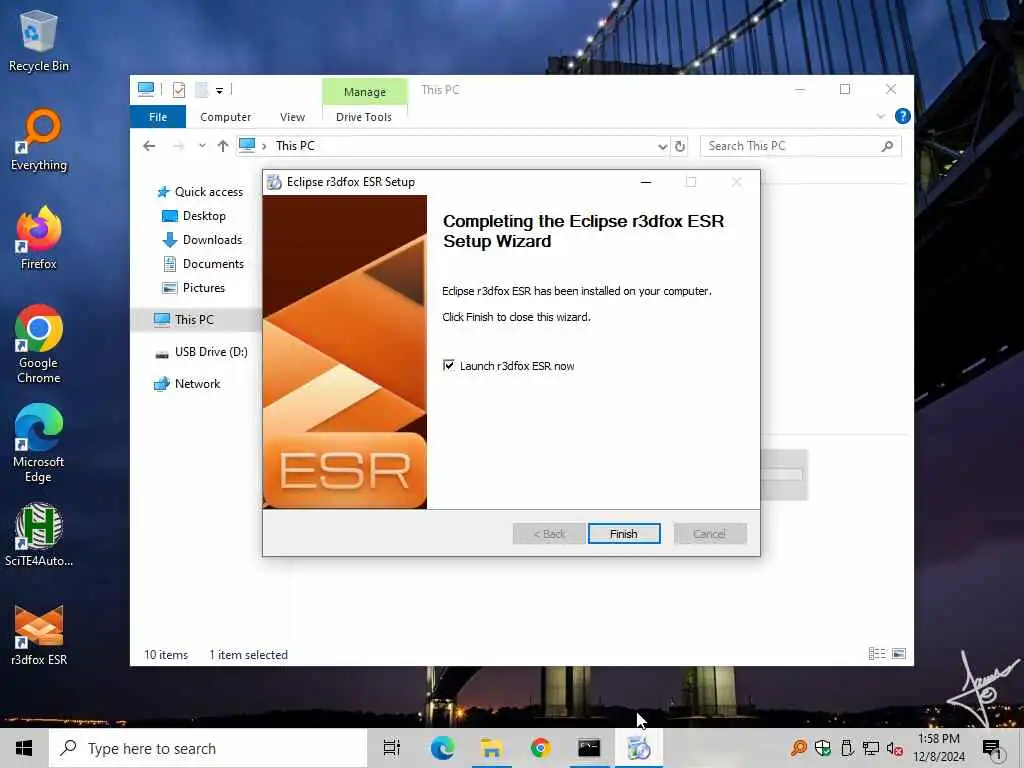Click the safely remove hardware tray icon

847,748
